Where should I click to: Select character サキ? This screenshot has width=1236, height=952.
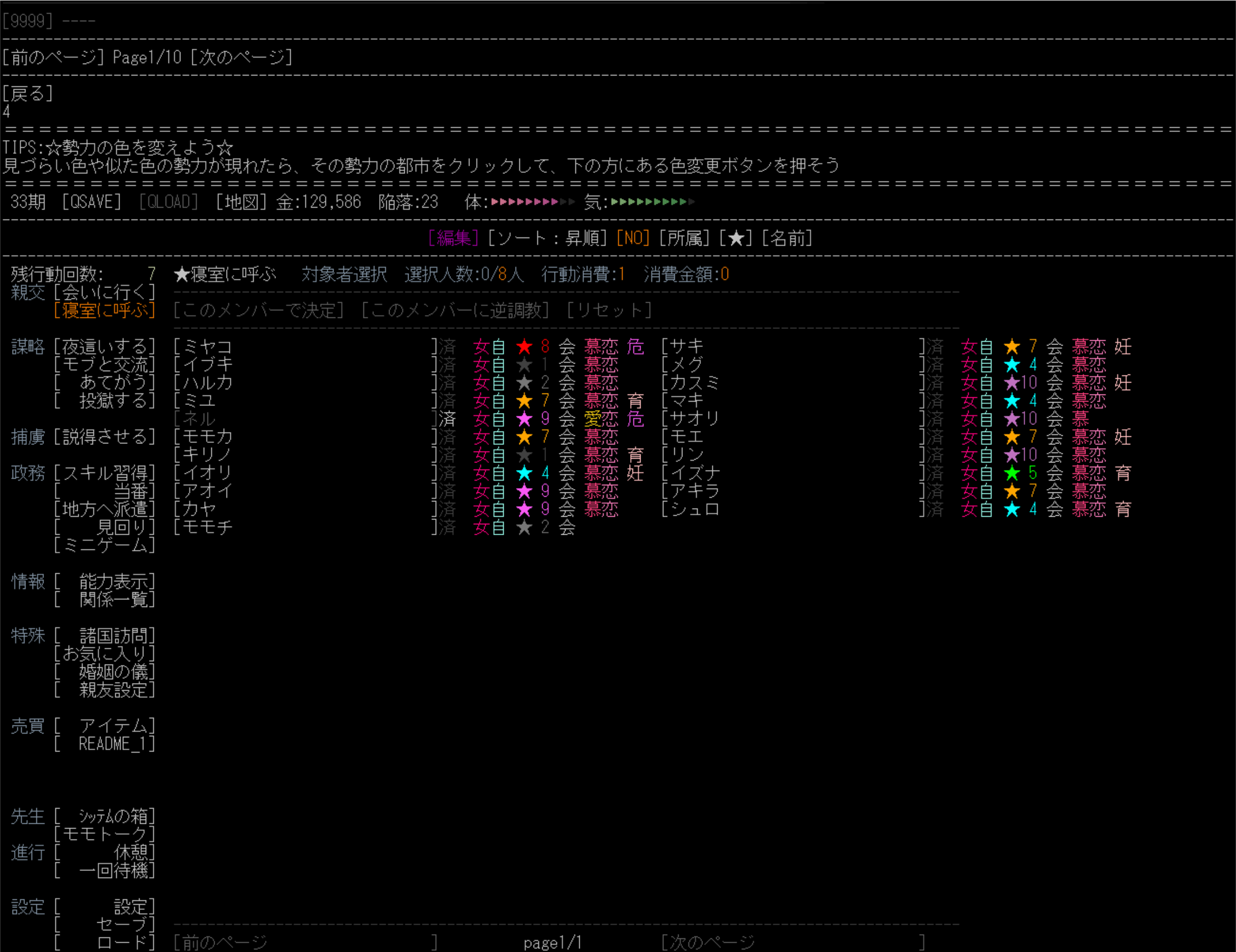(x=793, y=346)
